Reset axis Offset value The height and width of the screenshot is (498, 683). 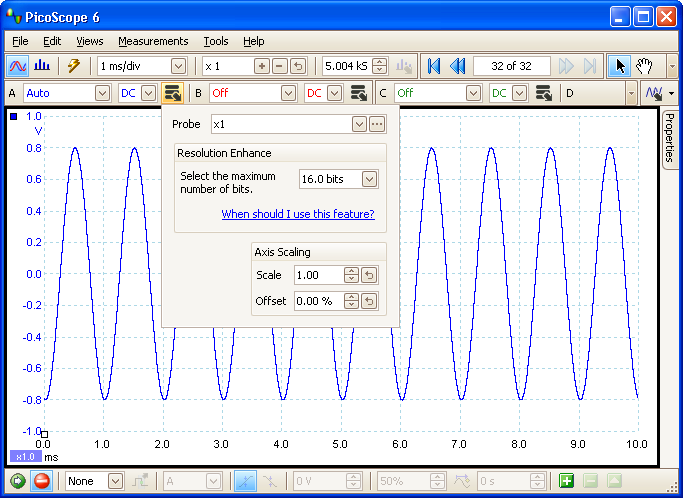click(369, 301)
